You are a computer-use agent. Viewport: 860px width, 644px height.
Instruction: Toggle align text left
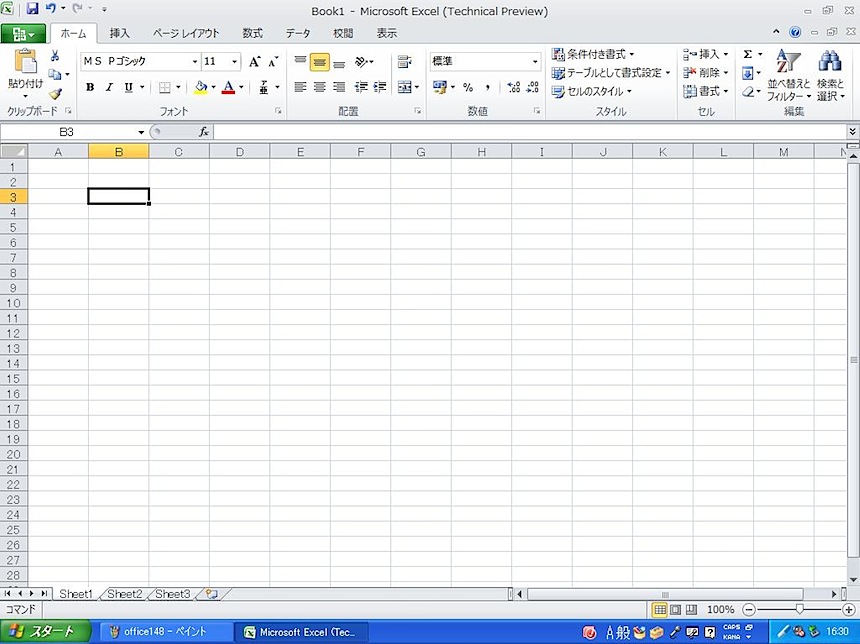[300, 87]
